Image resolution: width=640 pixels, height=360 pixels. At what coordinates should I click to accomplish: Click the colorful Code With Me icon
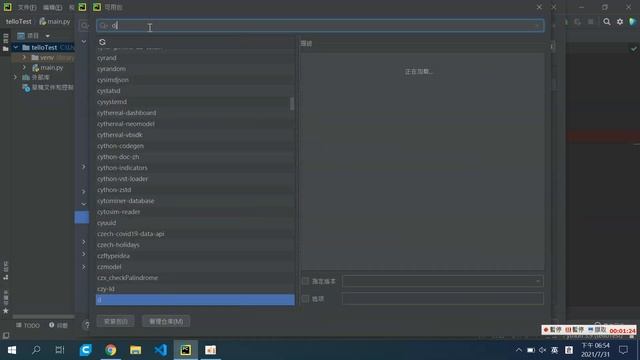click(x=633, y=22)
